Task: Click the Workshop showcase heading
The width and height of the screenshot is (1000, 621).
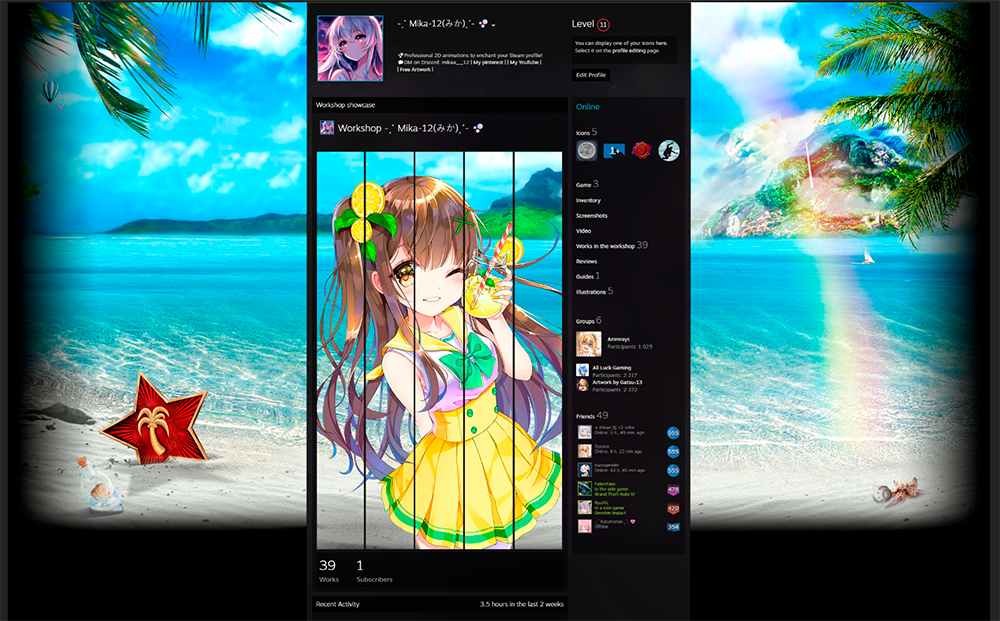Action: (x=345, y=105)
